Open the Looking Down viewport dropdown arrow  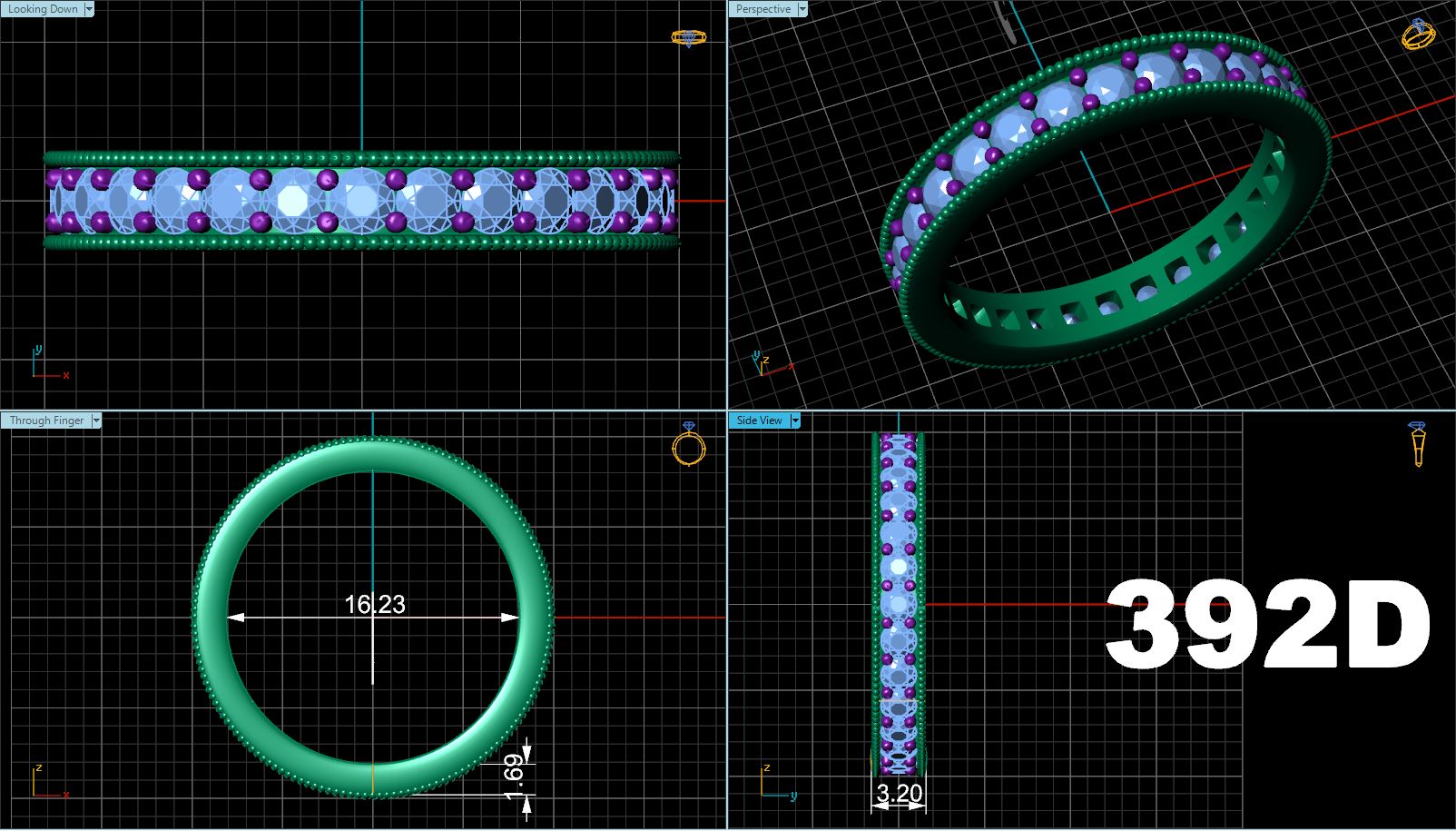(89, 9)
